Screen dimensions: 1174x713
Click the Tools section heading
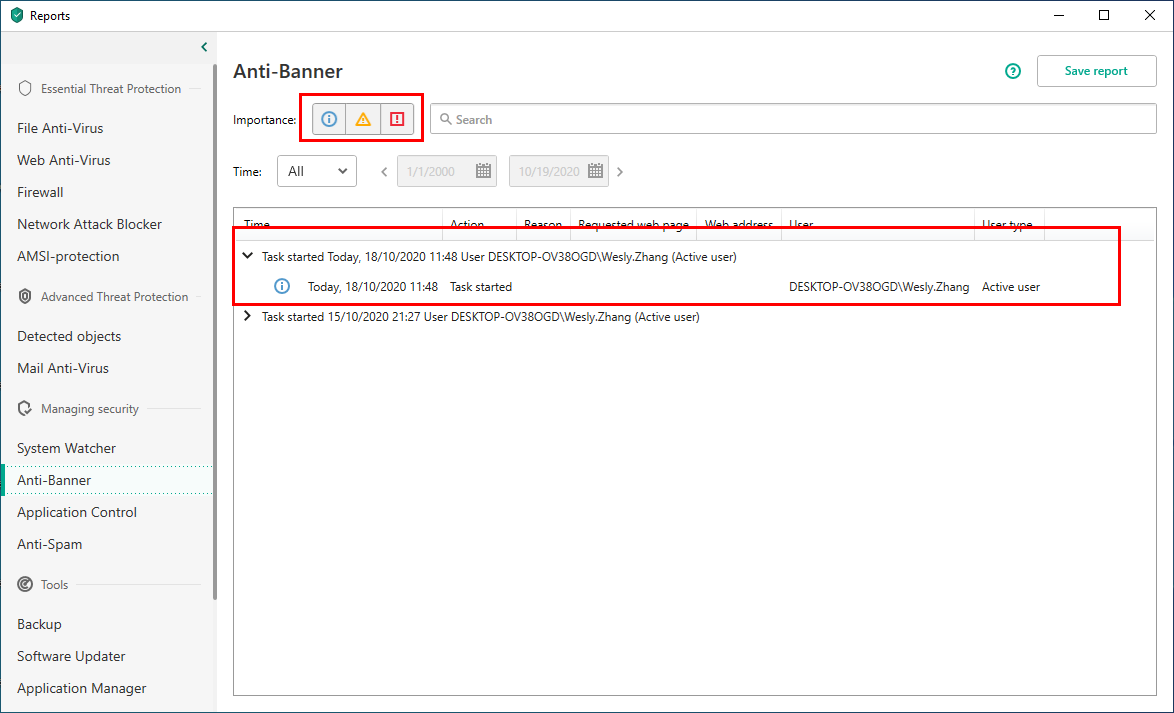click(55, 584)
